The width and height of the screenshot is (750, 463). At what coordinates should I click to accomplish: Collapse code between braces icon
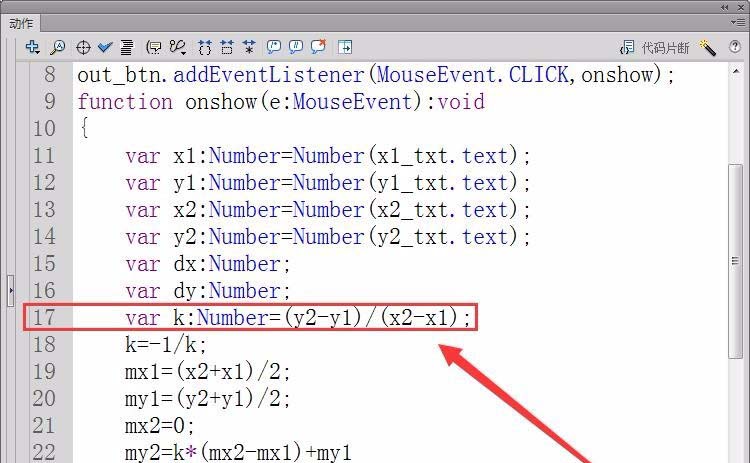(205, 47)
